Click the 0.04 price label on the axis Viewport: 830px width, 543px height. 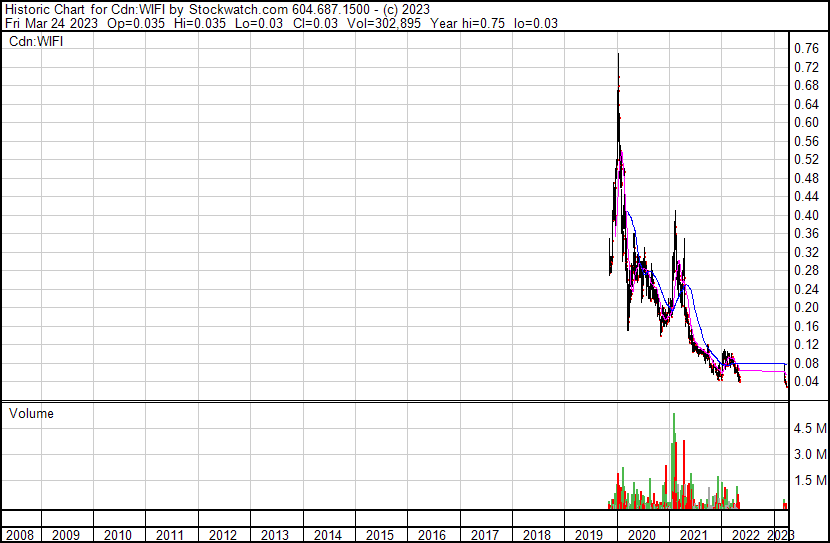tap(805, 381)
